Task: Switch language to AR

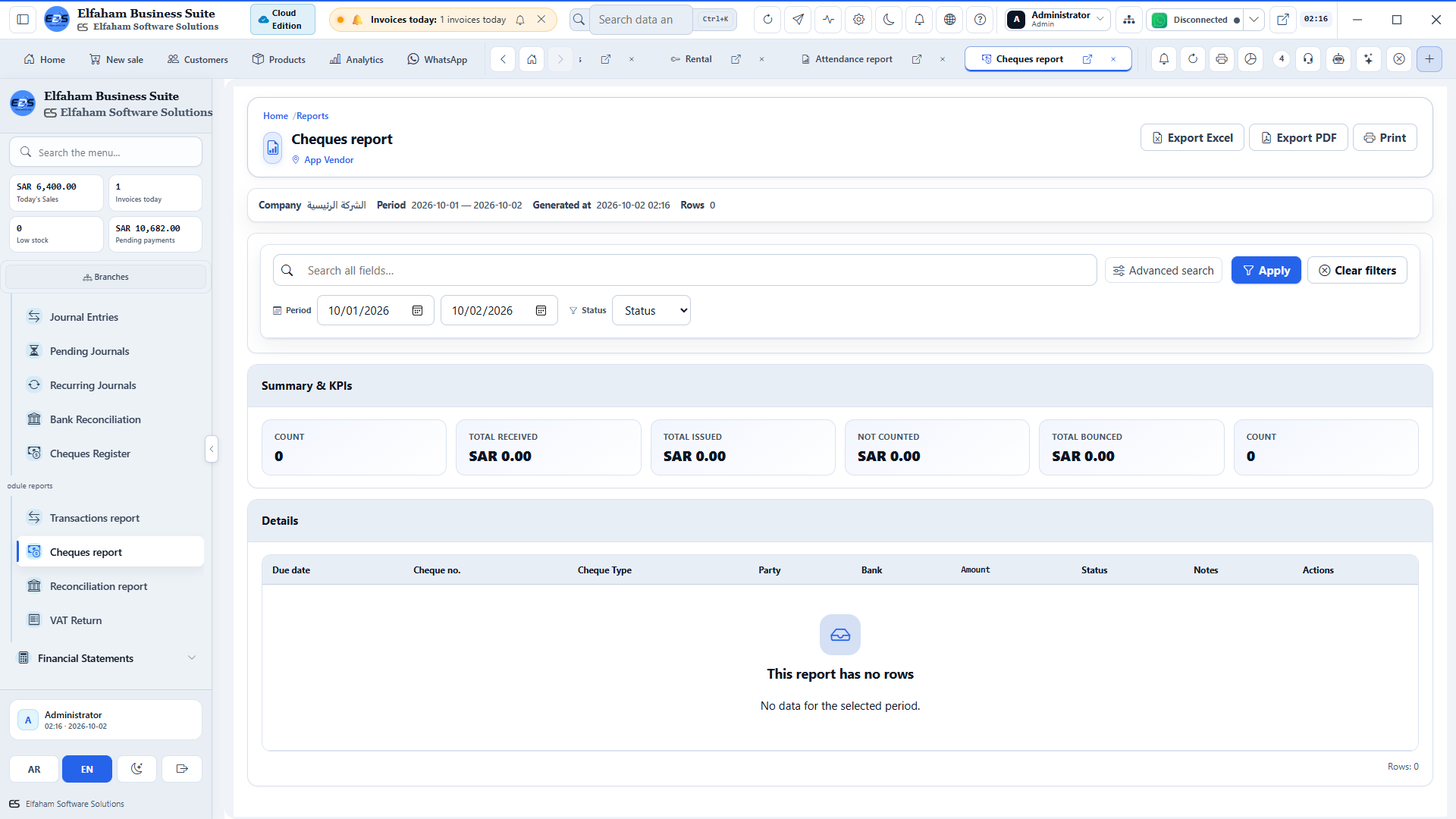Action: coord(34,769)
